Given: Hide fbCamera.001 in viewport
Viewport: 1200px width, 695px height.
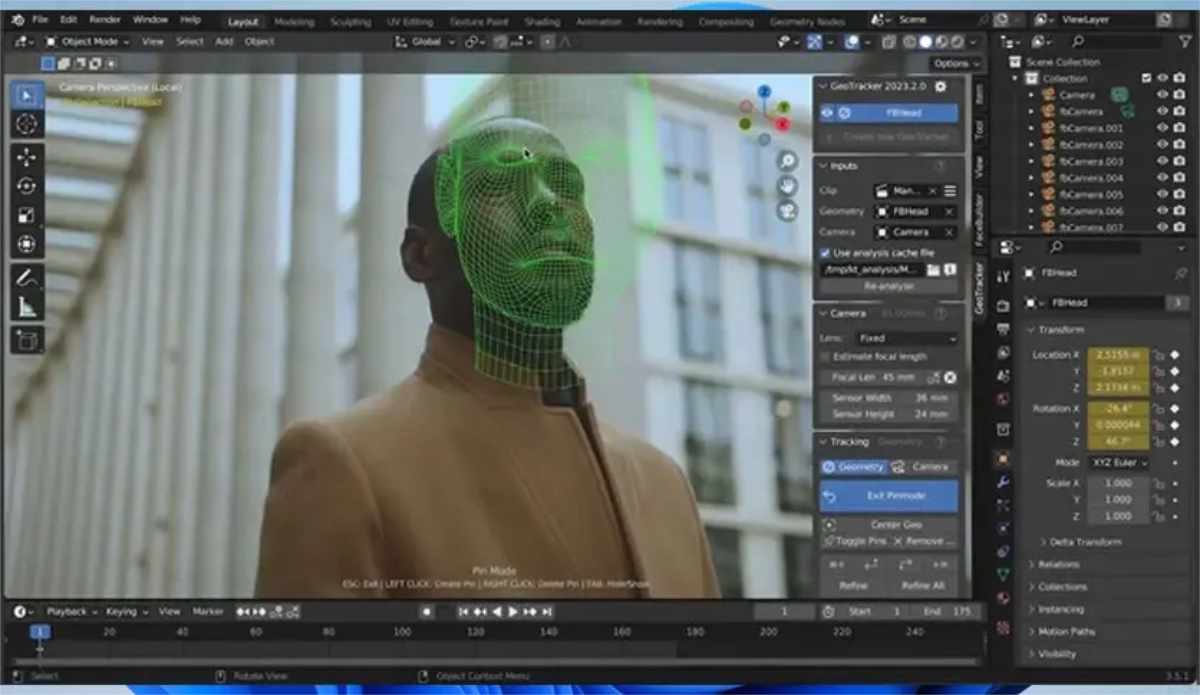Looking at the screenshot, I should (1163, 128).
